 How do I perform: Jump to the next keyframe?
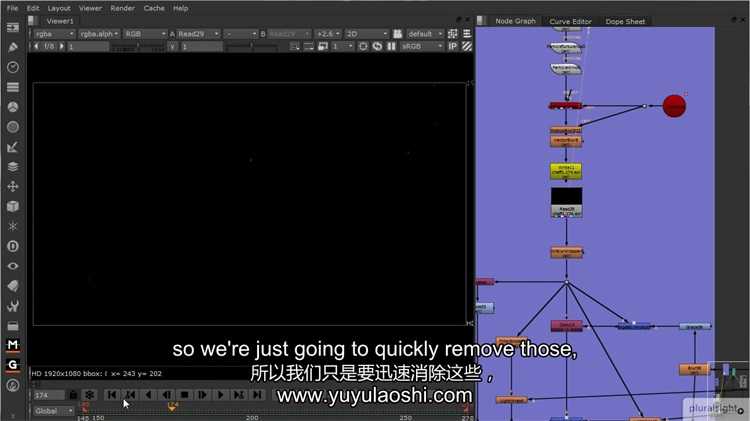239,395
